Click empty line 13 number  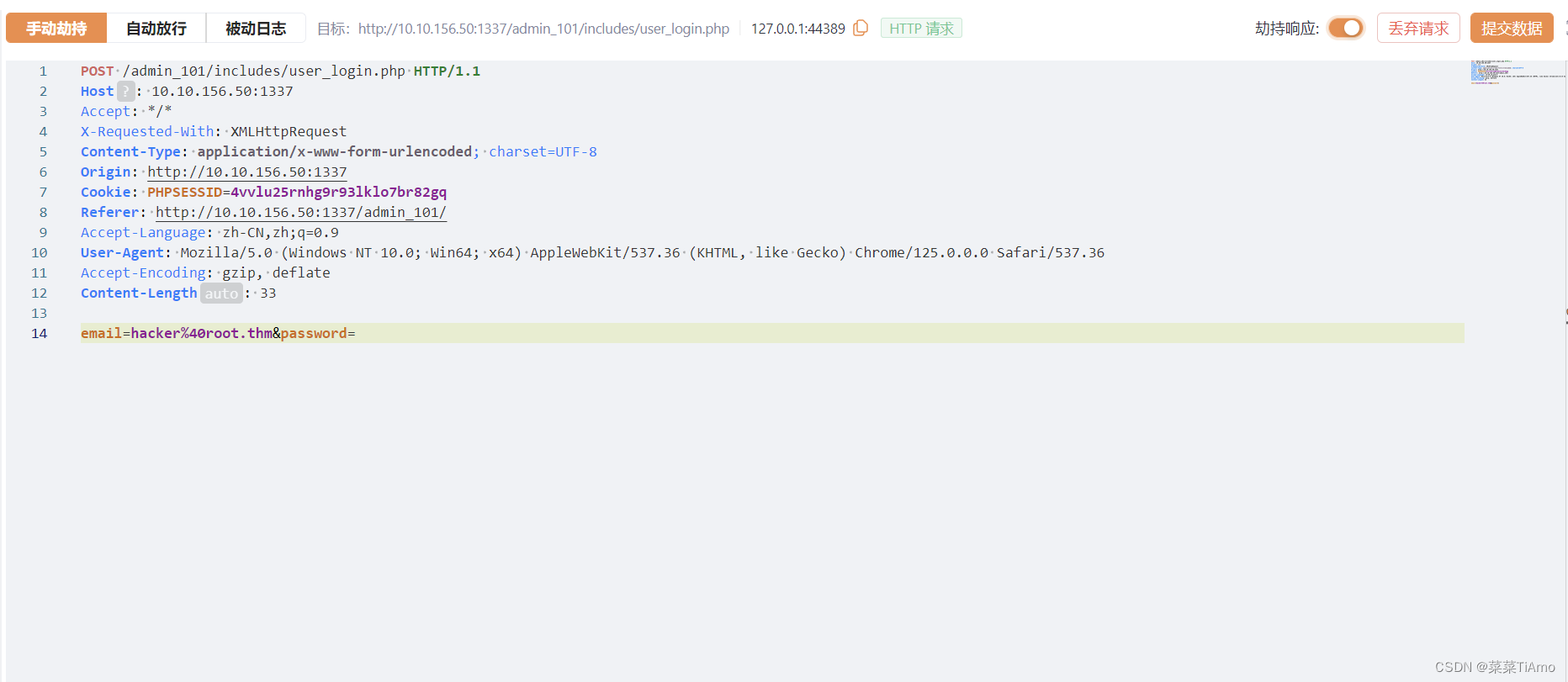[40, 313]
